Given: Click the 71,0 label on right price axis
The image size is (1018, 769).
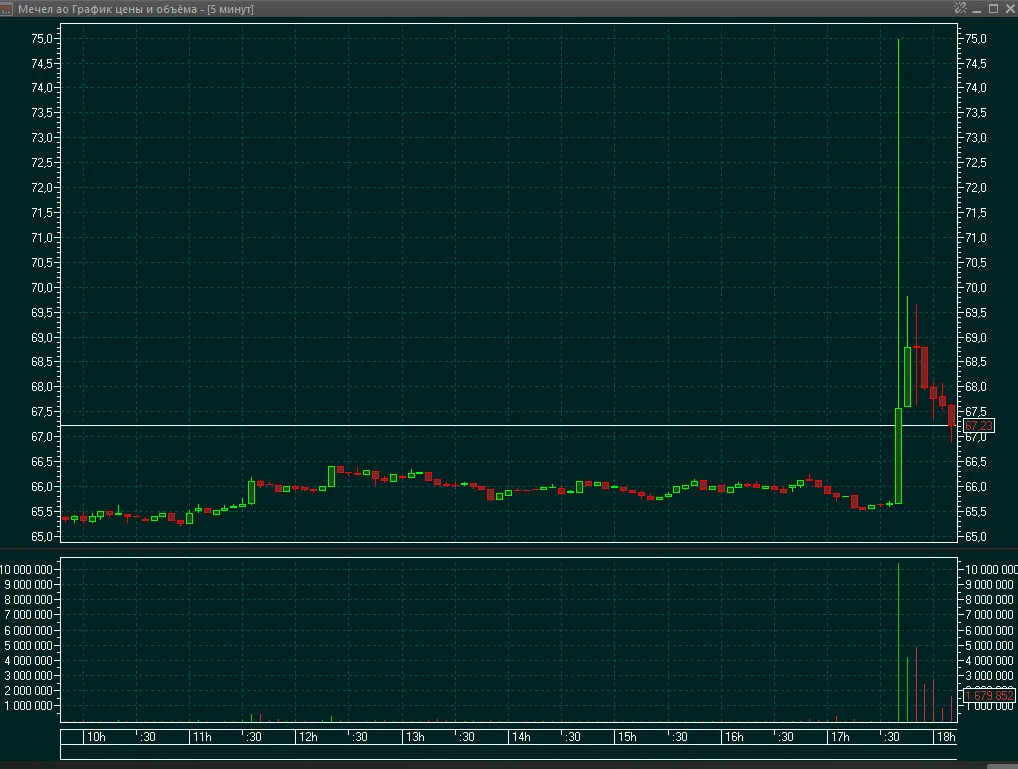Looking at the screenshot, I should [x=976, y=238].
